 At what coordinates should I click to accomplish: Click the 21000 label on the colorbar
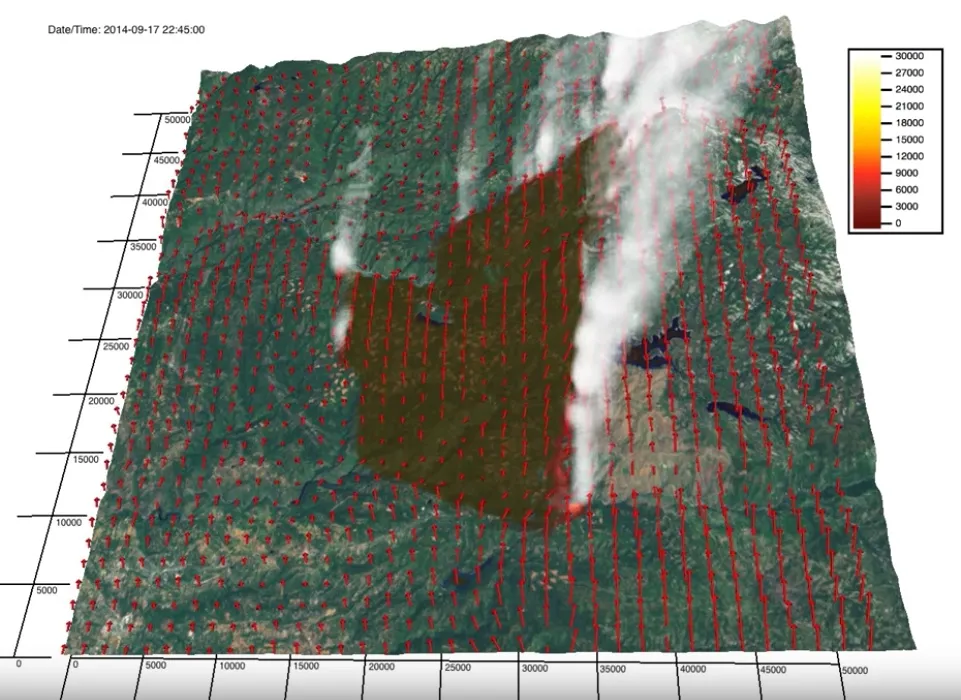[x=910, y=106]
